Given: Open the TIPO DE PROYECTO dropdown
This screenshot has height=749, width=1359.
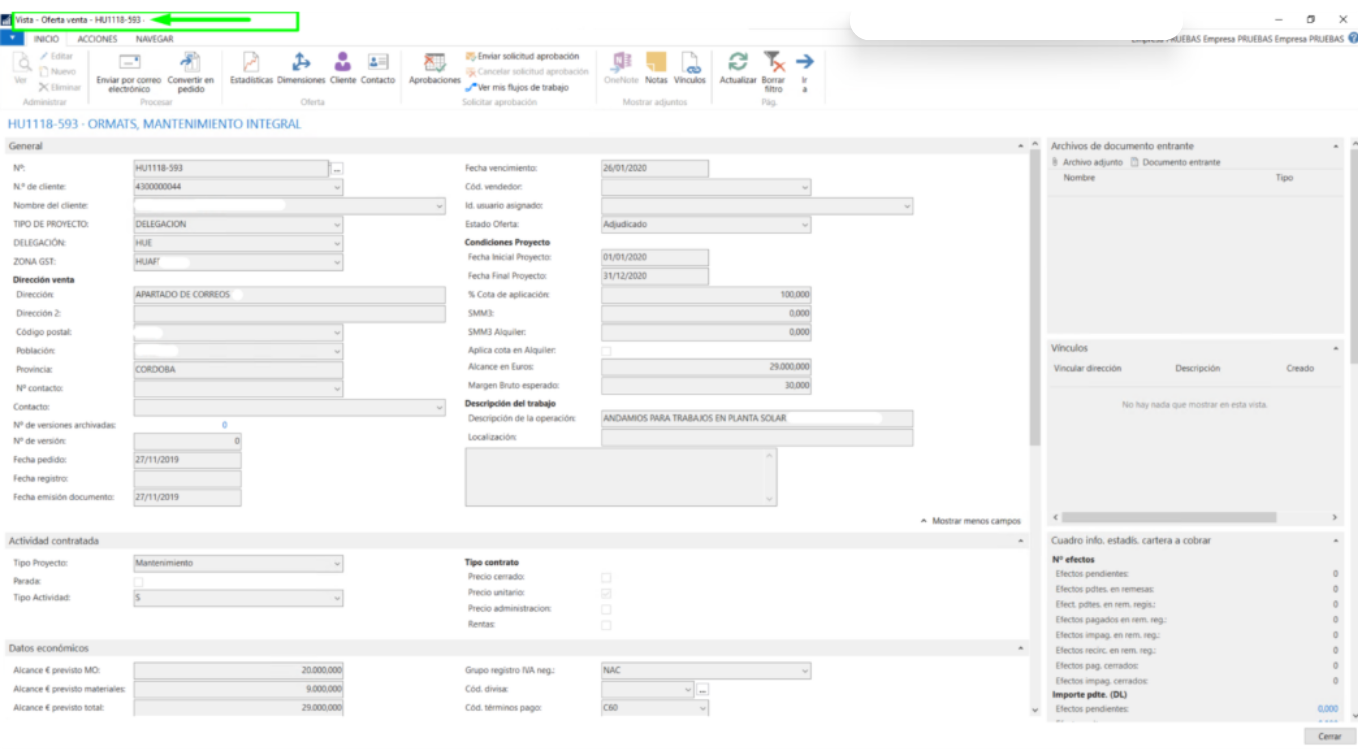Looking at the screenshot, I should [336, 225].
